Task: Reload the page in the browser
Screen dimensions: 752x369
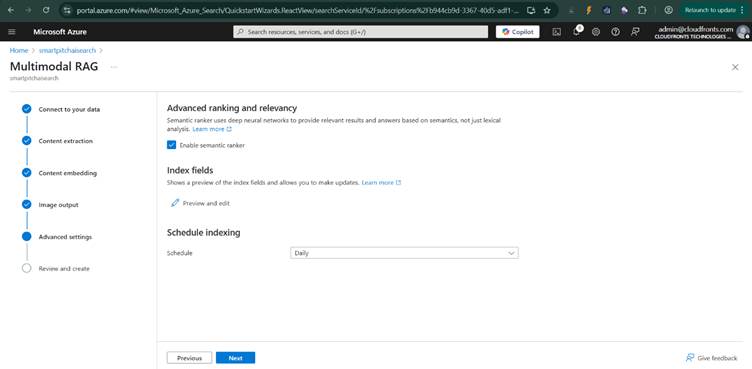Action: pyautogui.click(x=46, y=10)
